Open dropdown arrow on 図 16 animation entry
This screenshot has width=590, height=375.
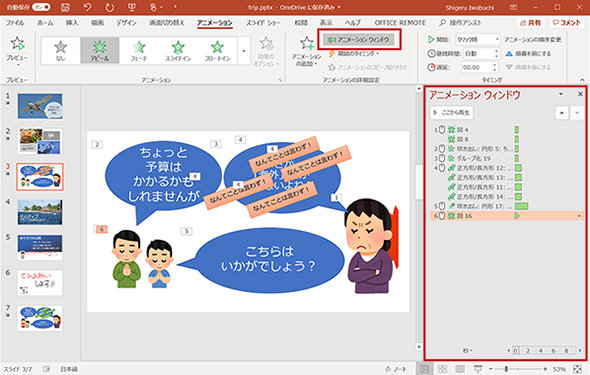579,216
